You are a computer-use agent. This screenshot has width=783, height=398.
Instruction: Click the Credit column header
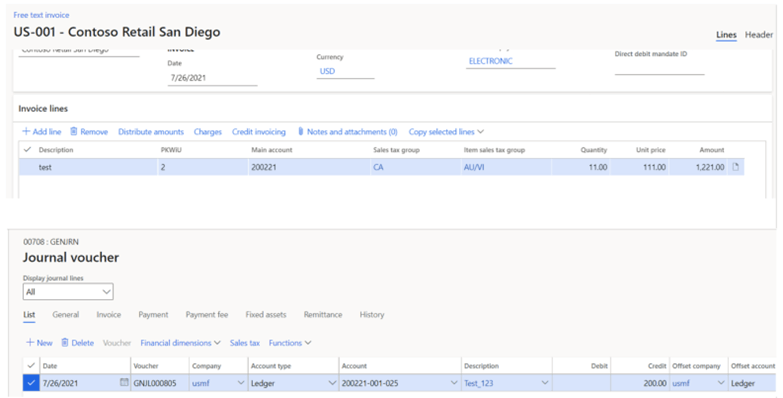[x=657, y=366]
